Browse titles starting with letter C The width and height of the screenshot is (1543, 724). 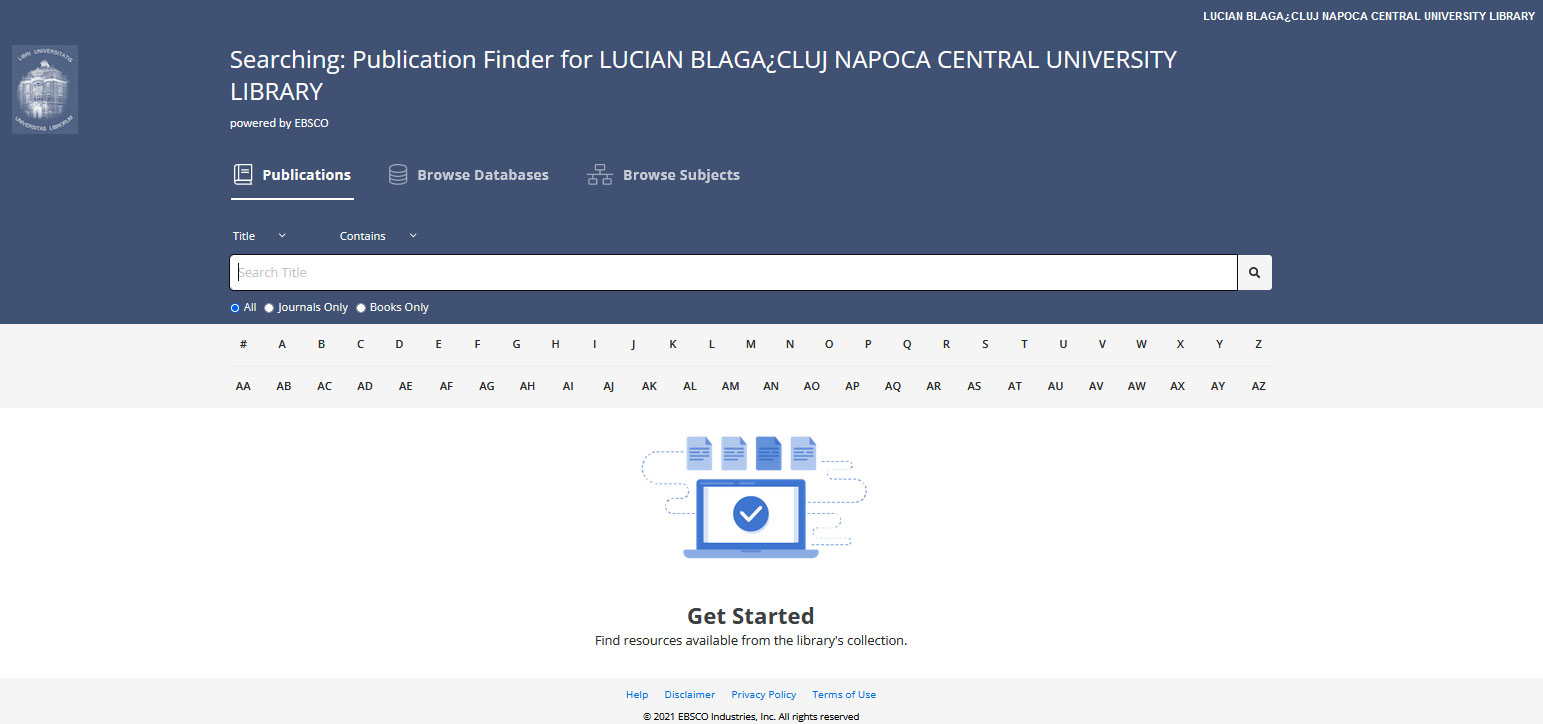[x=360, y=344]
